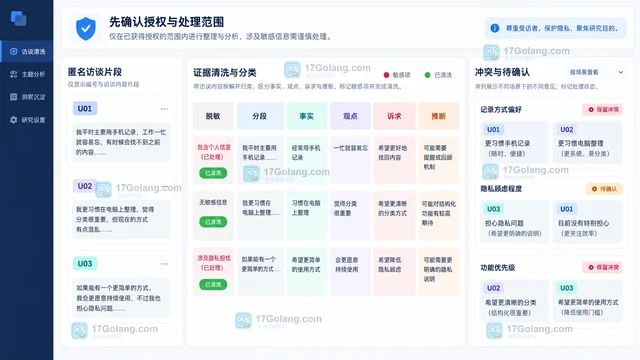Open the 按场景查看 dropdown
640x360 pixels.
pos(596,72)
